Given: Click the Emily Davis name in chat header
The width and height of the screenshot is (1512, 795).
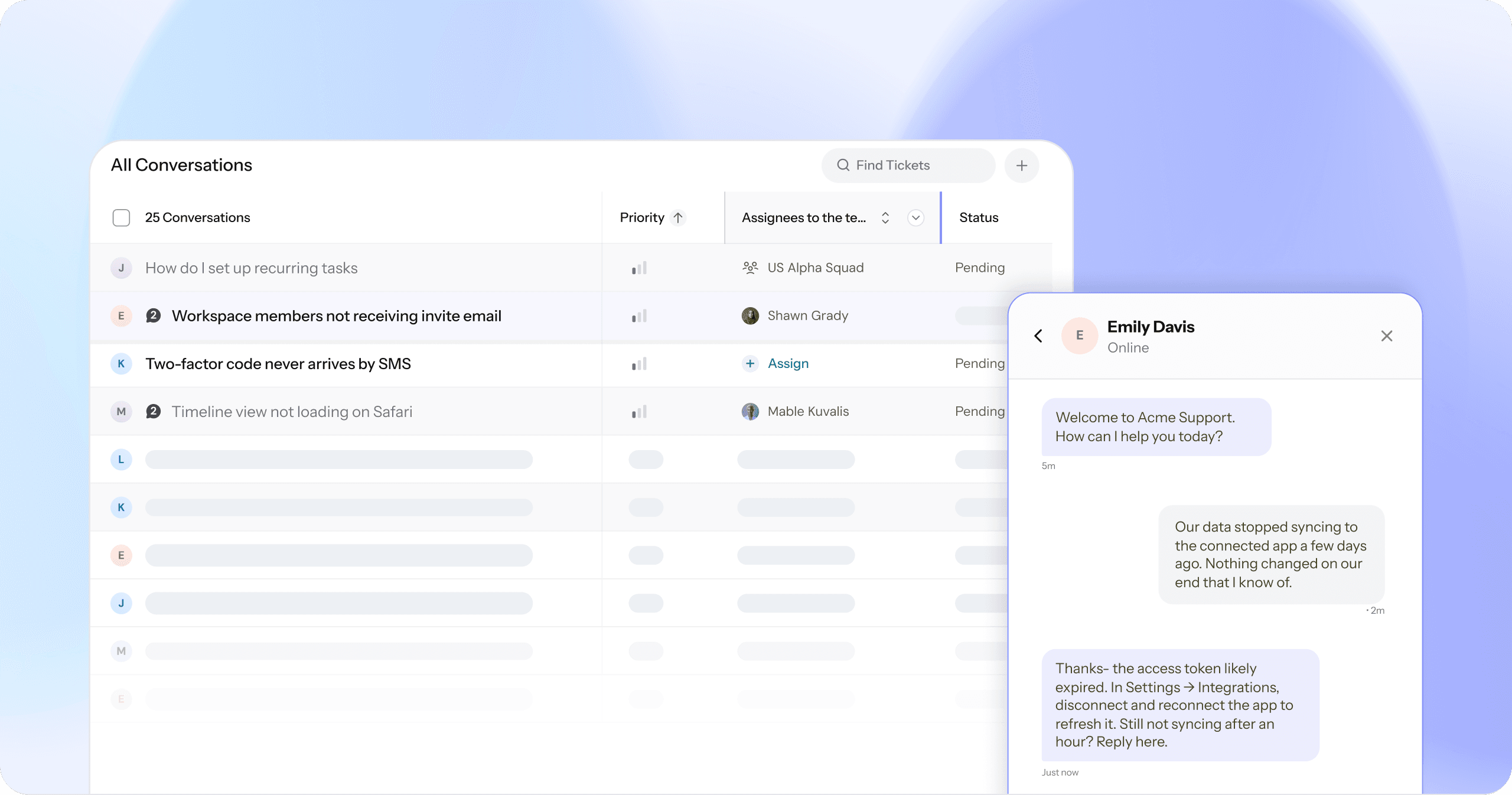Looking at the screenshot, I should click(1151, 327).
